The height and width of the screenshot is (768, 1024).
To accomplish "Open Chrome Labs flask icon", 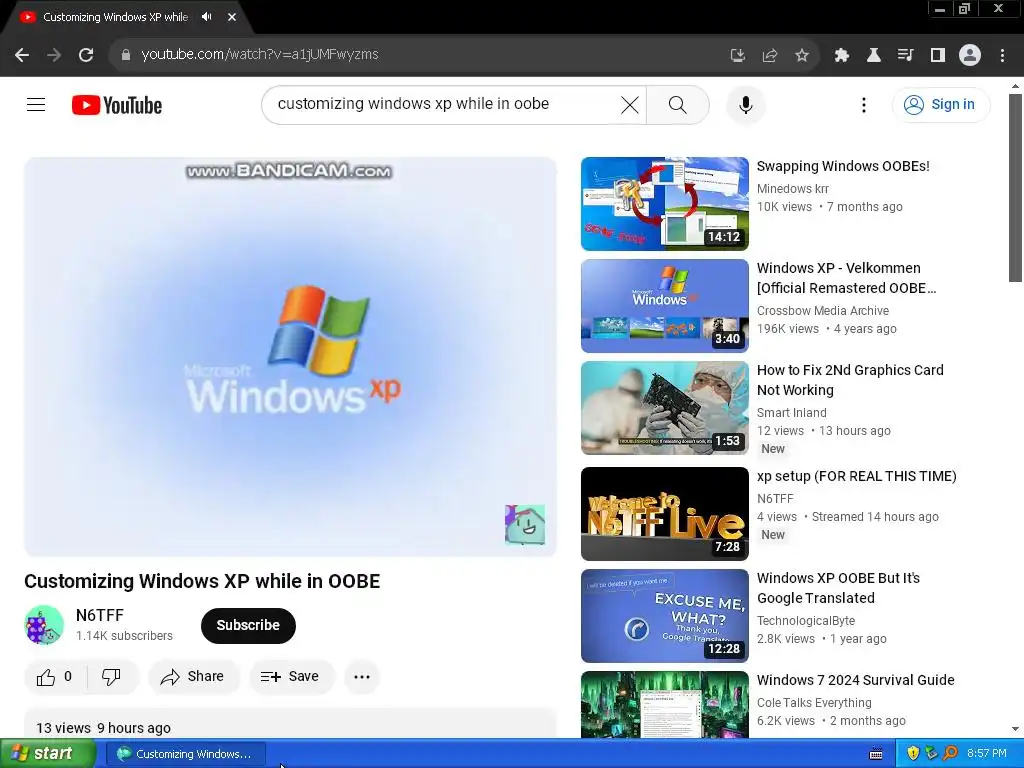I will [873, 56].
